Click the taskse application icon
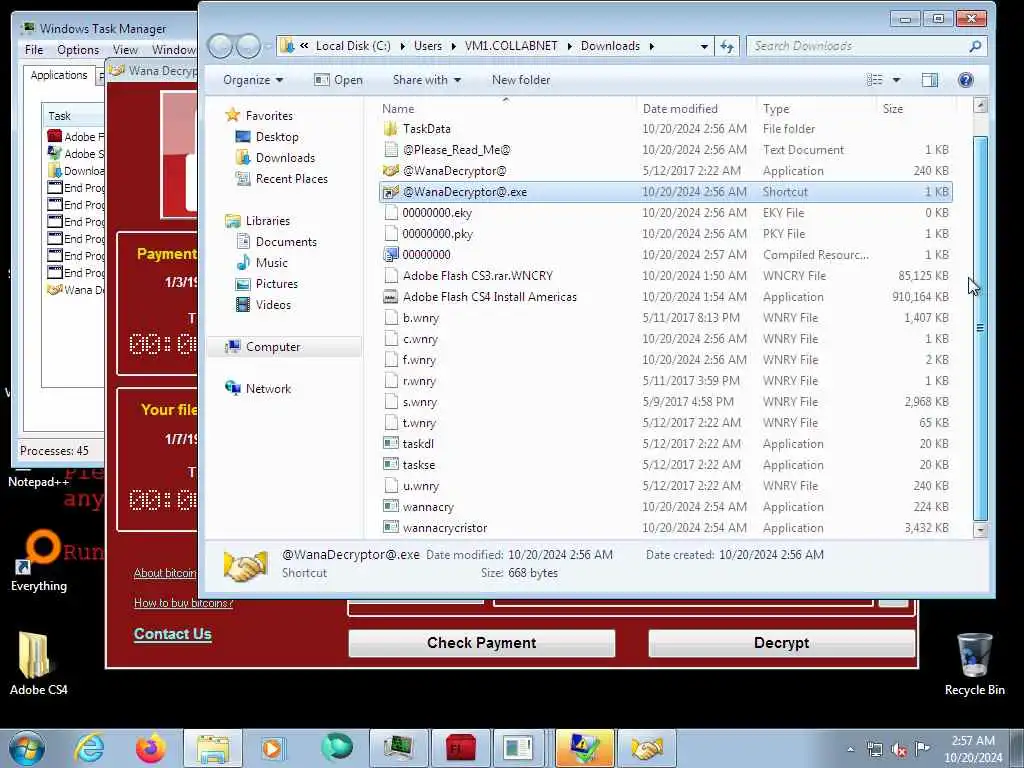This screenshot has height=768, width=1024. (x=391, y=464)
